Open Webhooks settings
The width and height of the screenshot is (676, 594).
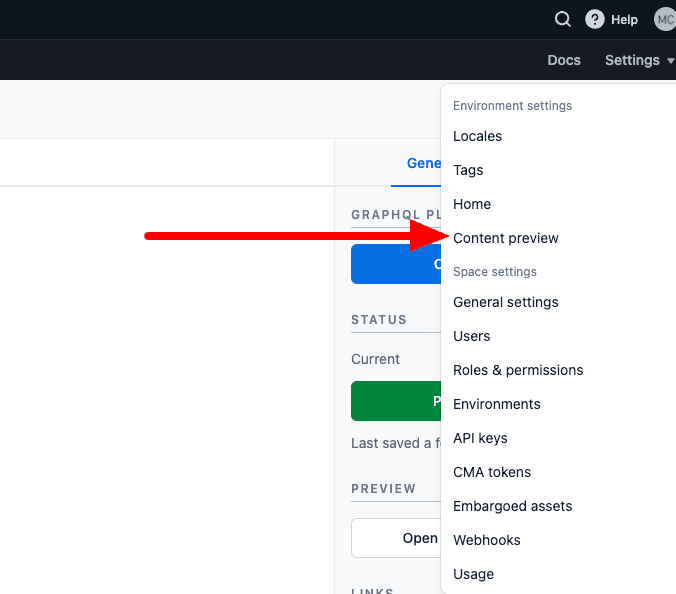(x=487, y=540)
